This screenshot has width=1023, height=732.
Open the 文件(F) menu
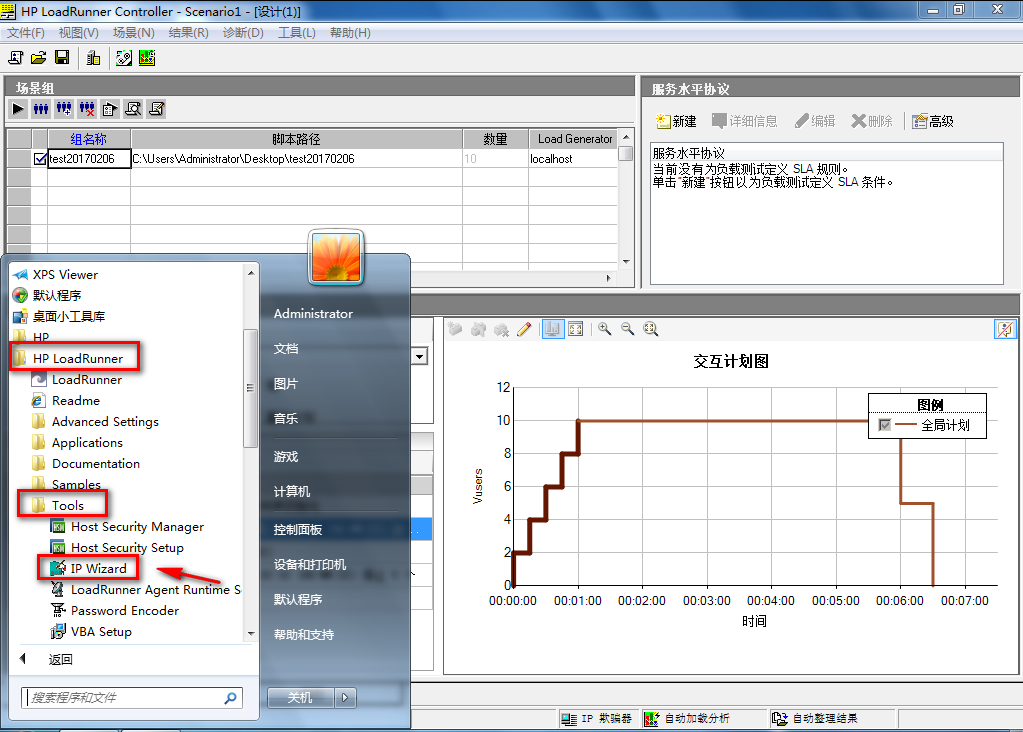click(25, 33)
